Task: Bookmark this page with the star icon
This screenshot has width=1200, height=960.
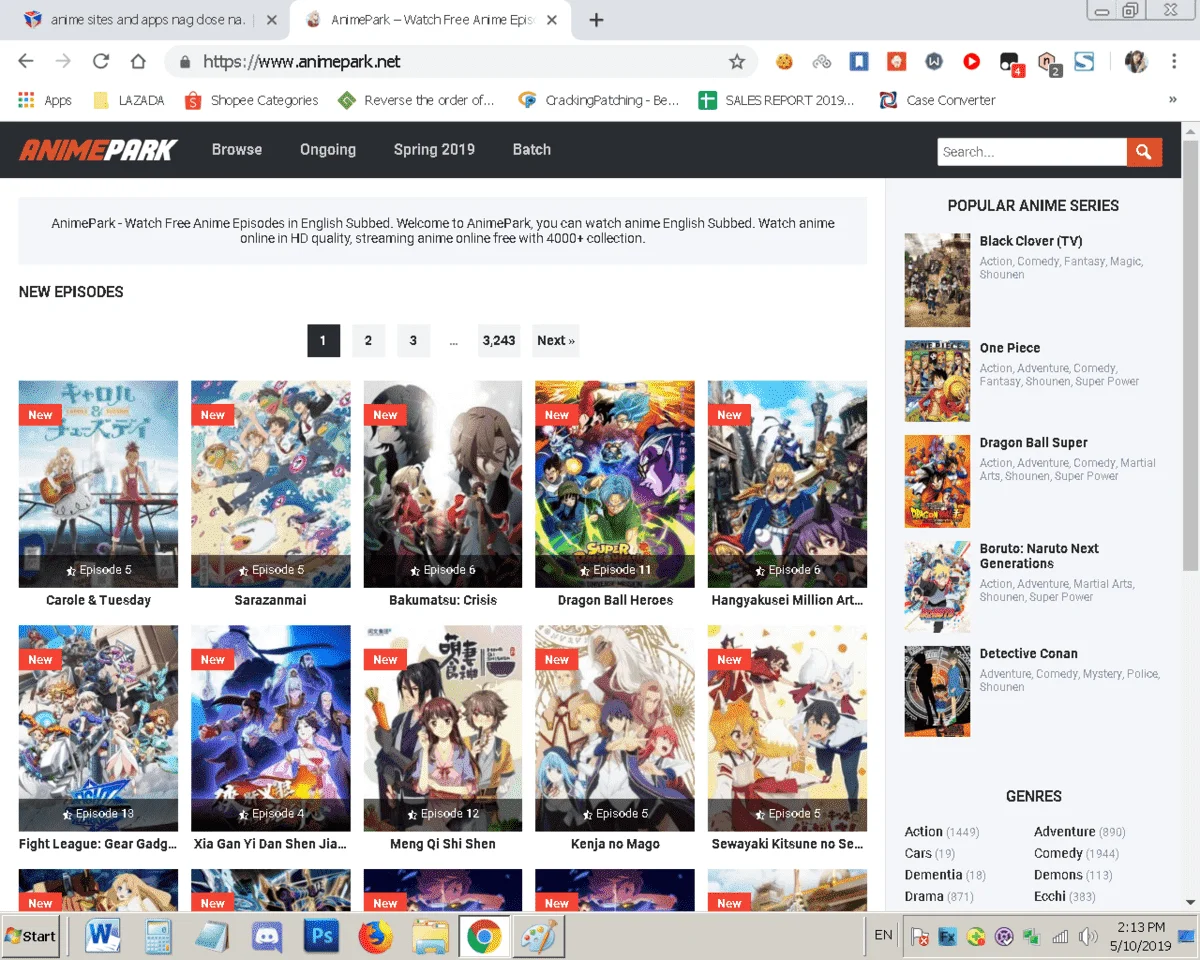Action: tap(737, 62)
